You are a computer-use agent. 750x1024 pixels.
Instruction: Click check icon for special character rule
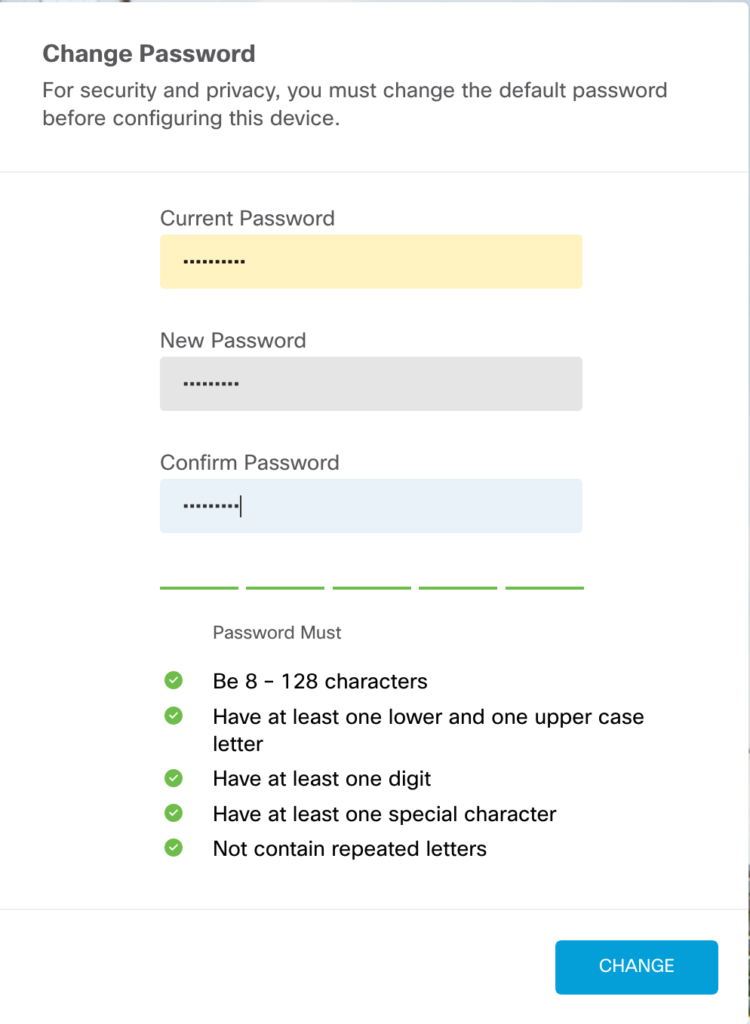(173, 813)
